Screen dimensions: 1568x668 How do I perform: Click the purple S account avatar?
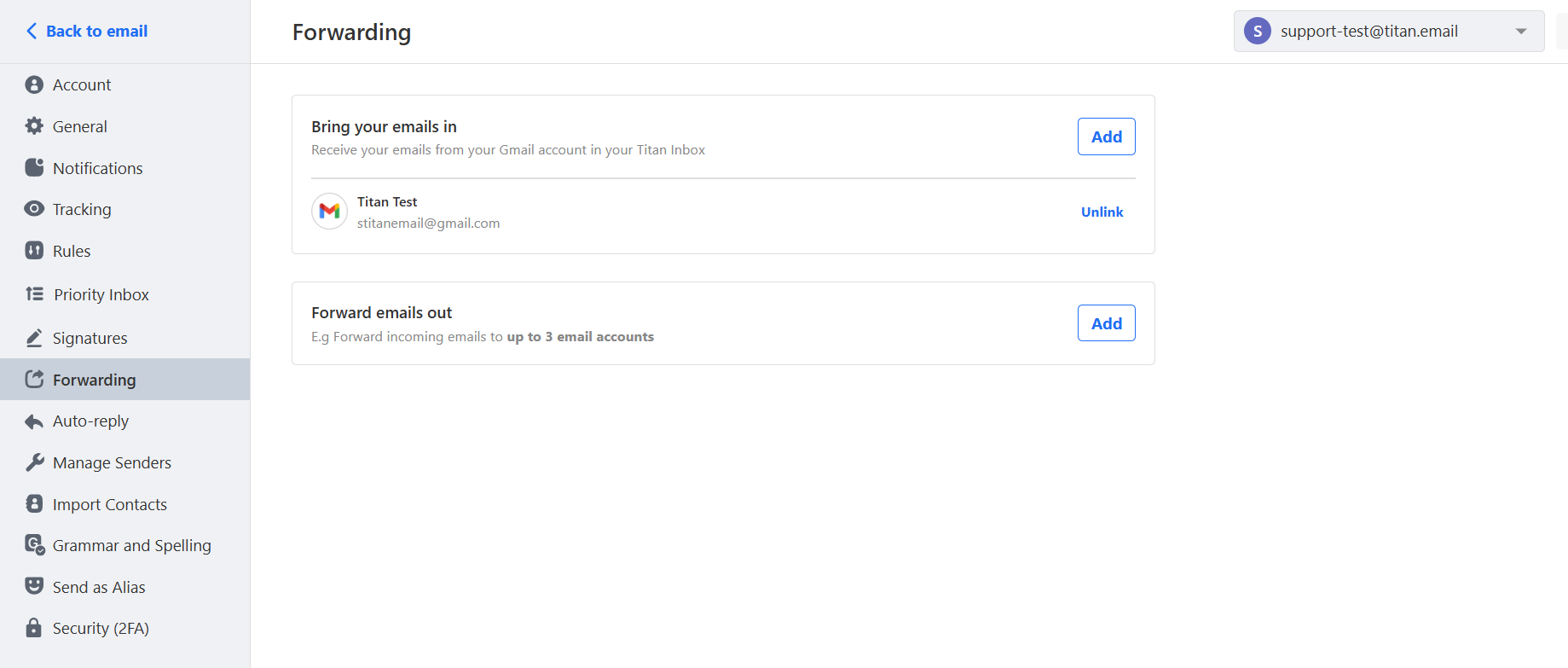tap(1258, 32)
